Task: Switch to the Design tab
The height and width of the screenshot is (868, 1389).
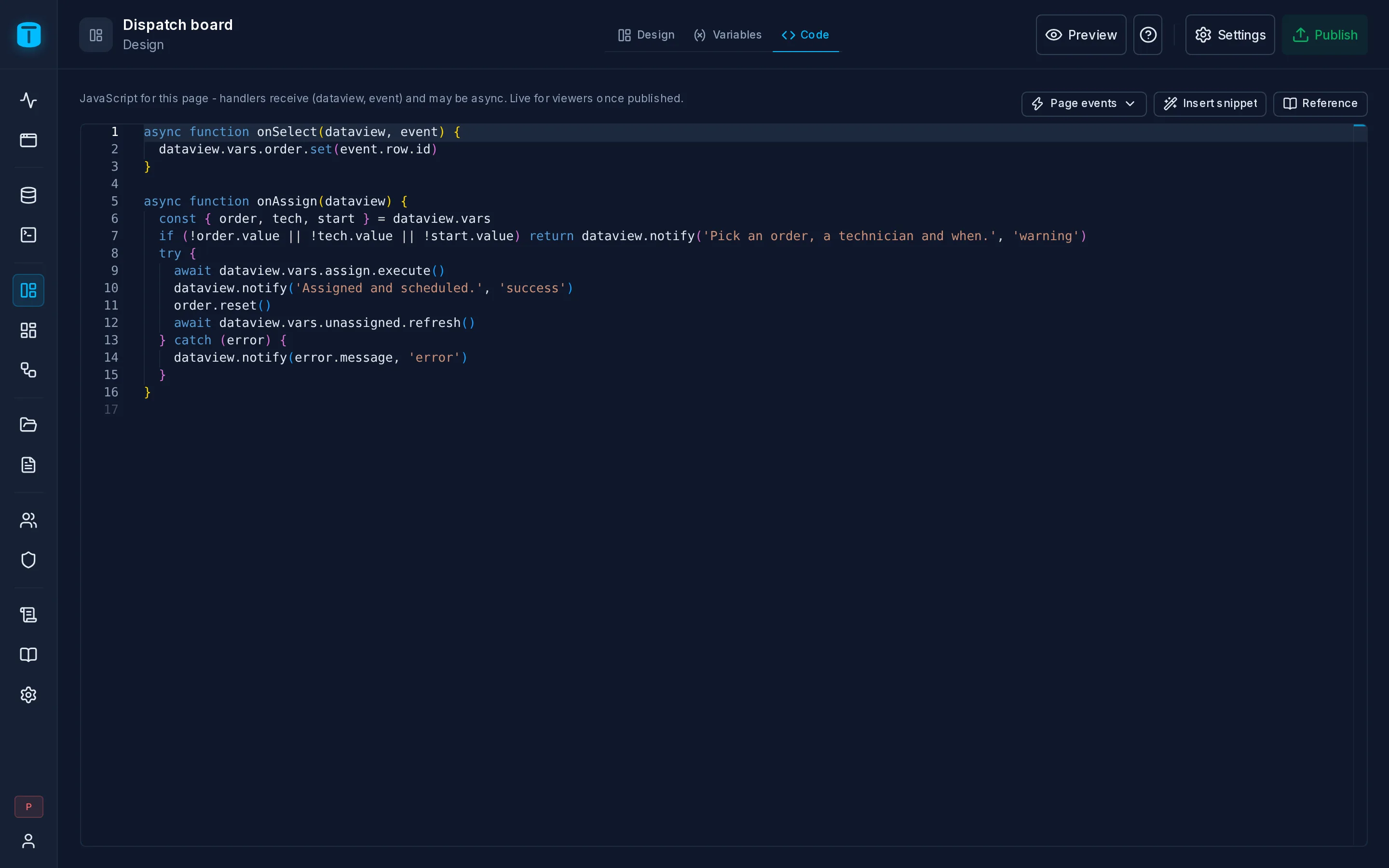Action: [x=646, y=35]
